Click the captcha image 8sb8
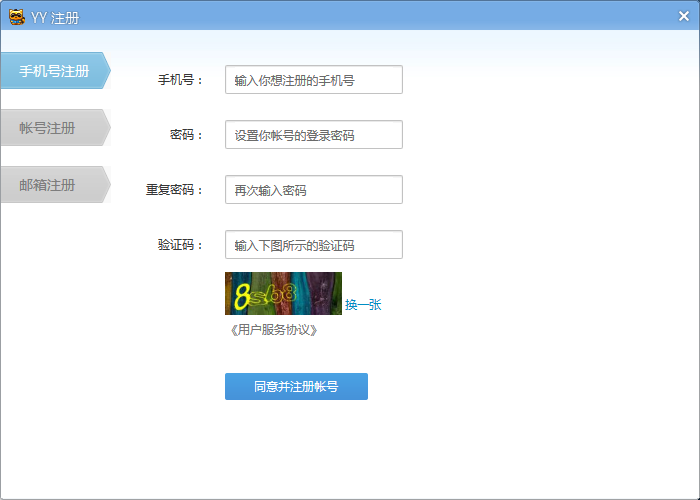 tap(283, 293)
